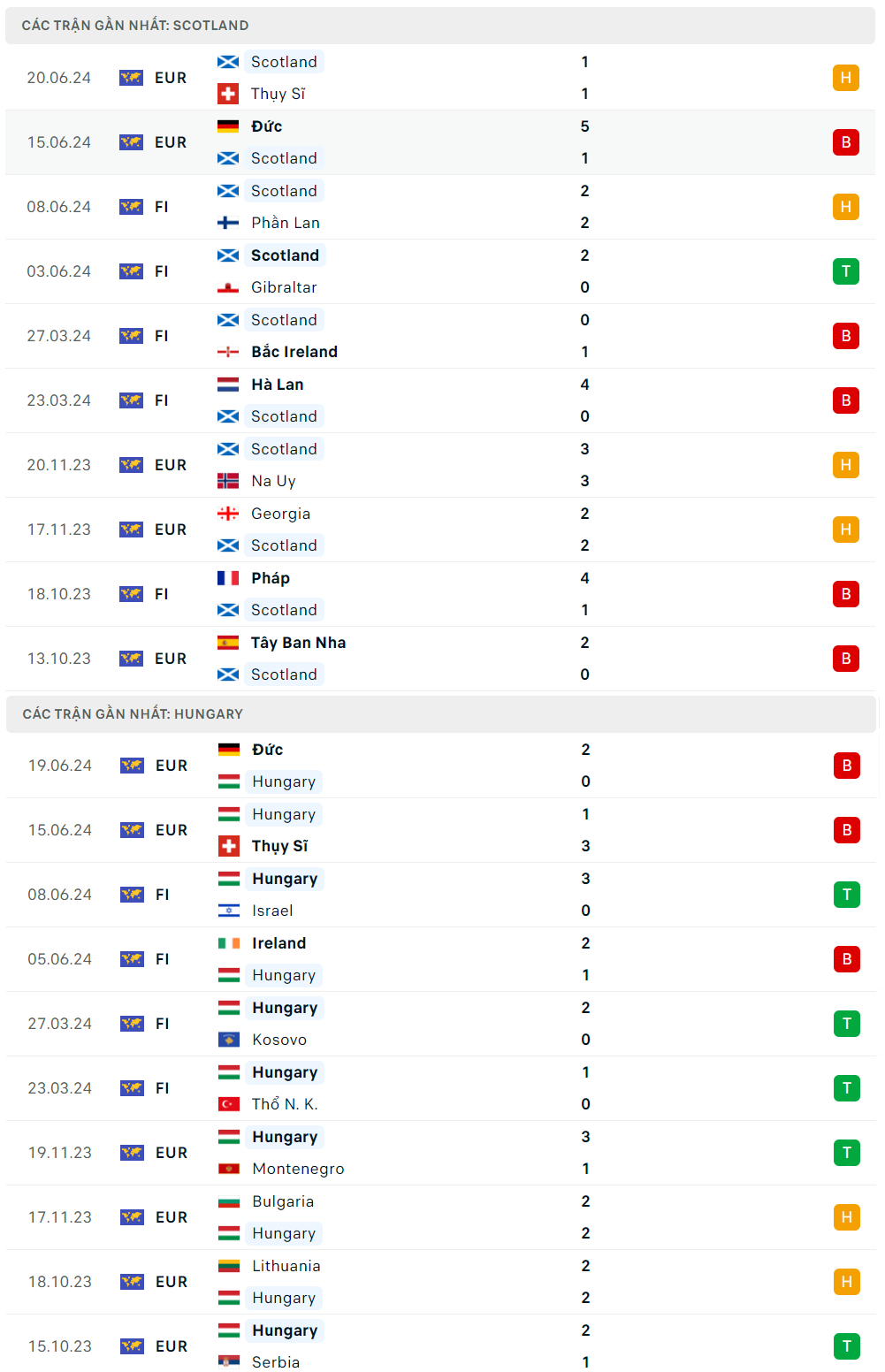Click the Switzerland flag in the 20.06.24 match
885x1372 pixels.
(228, 94)
